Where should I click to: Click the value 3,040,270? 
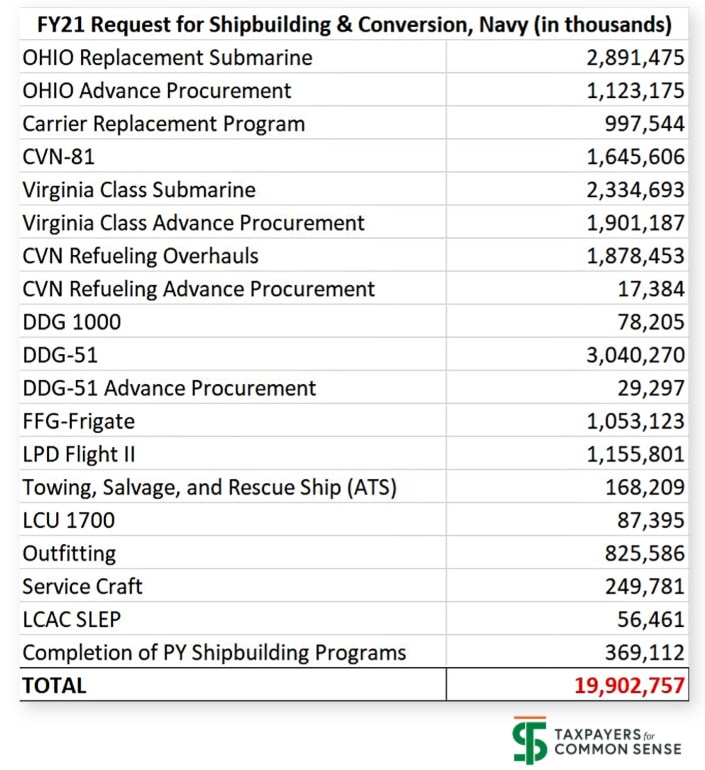tap(635, 355)
